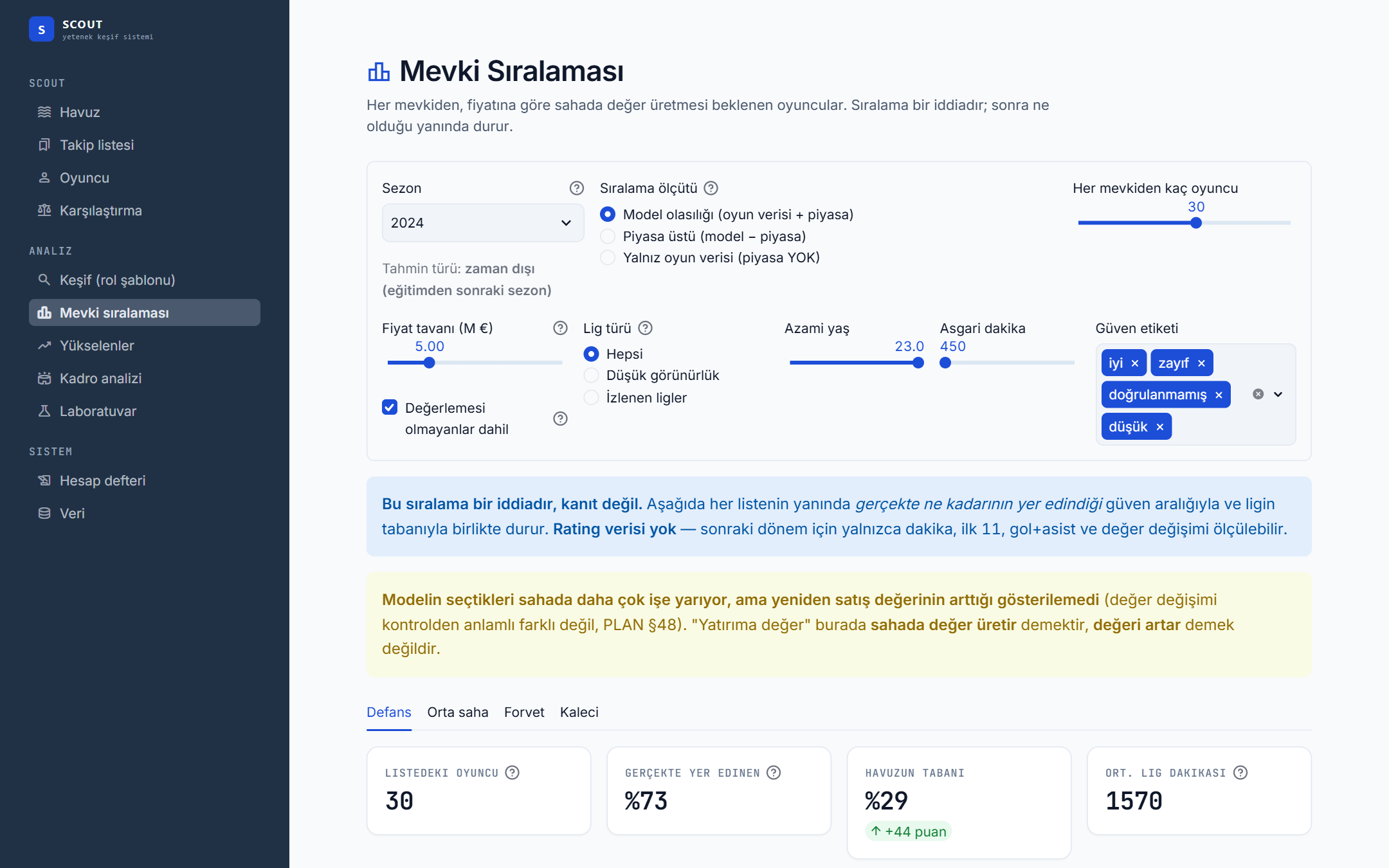Open Karşılaştırma in sidebar
1389x868 pixels.
click(x=145, y=210)
